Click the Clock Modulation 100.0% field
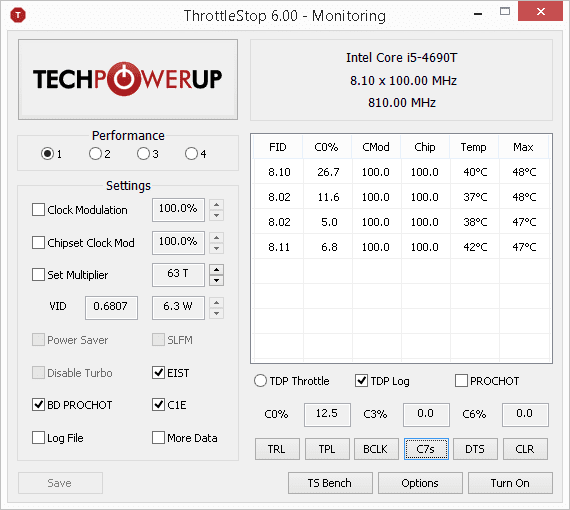The image size is (570, 510). 178,209
